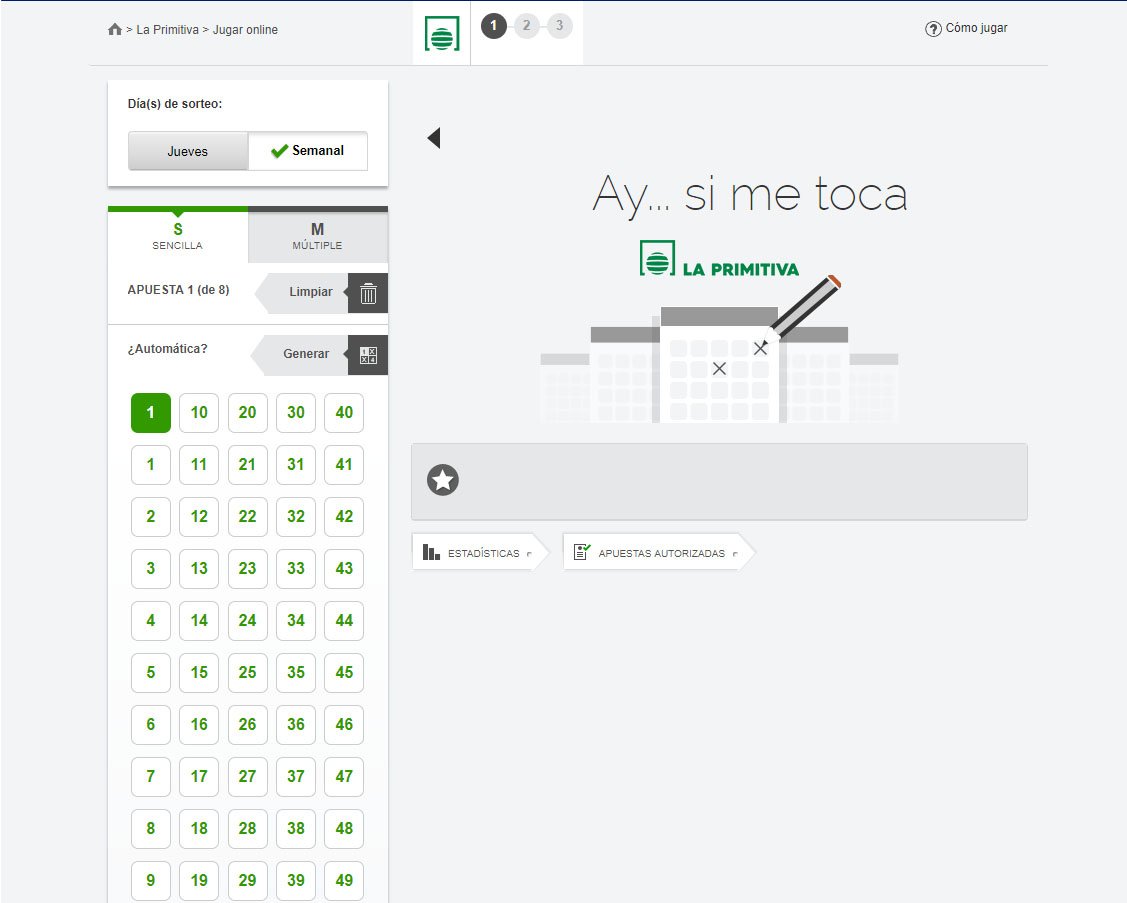Pick number 10 in the grid

tap(199, 413)
